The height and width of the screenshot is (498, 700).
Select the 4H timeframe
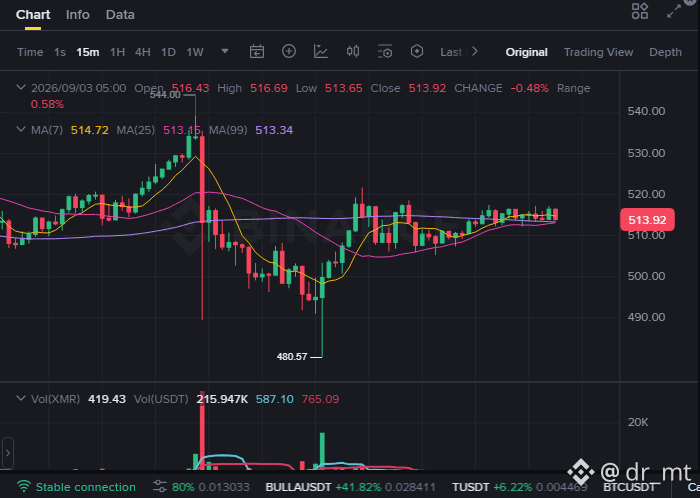coord(142,52)
